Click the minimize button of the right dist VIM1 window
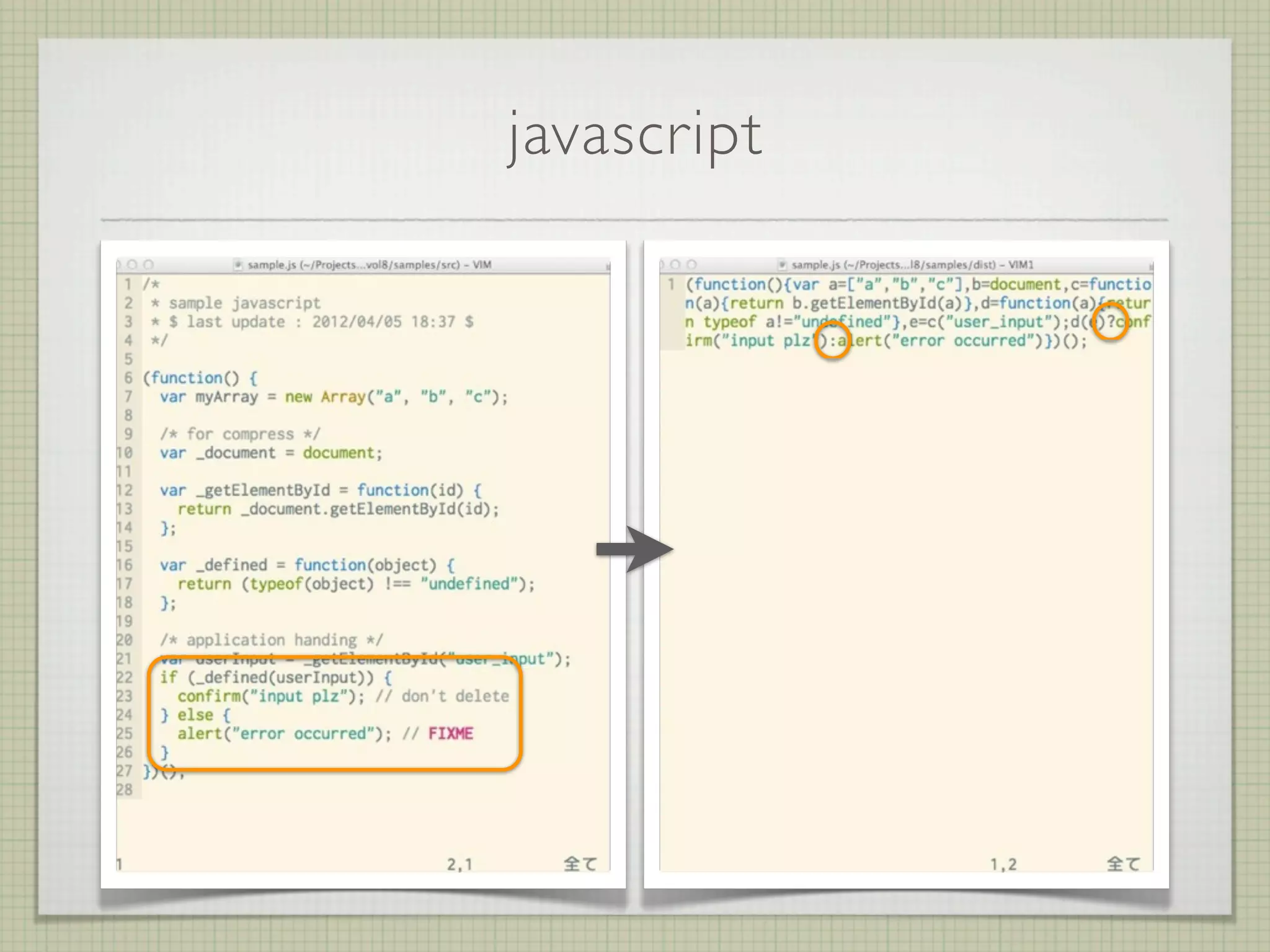The width and height of the screenshot is (1270, 952). coord(675,265)
